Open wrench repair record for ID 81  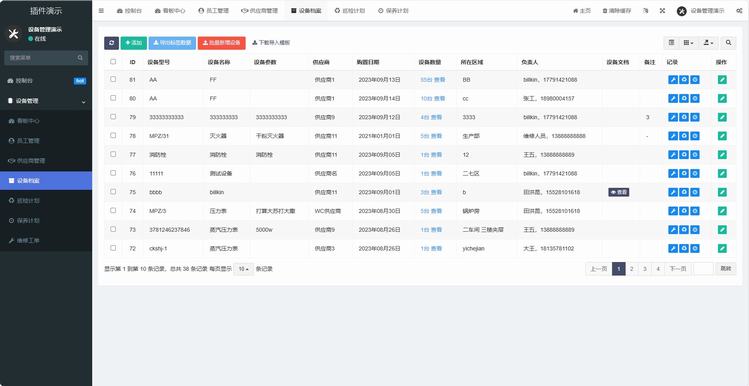pos(673,80)
